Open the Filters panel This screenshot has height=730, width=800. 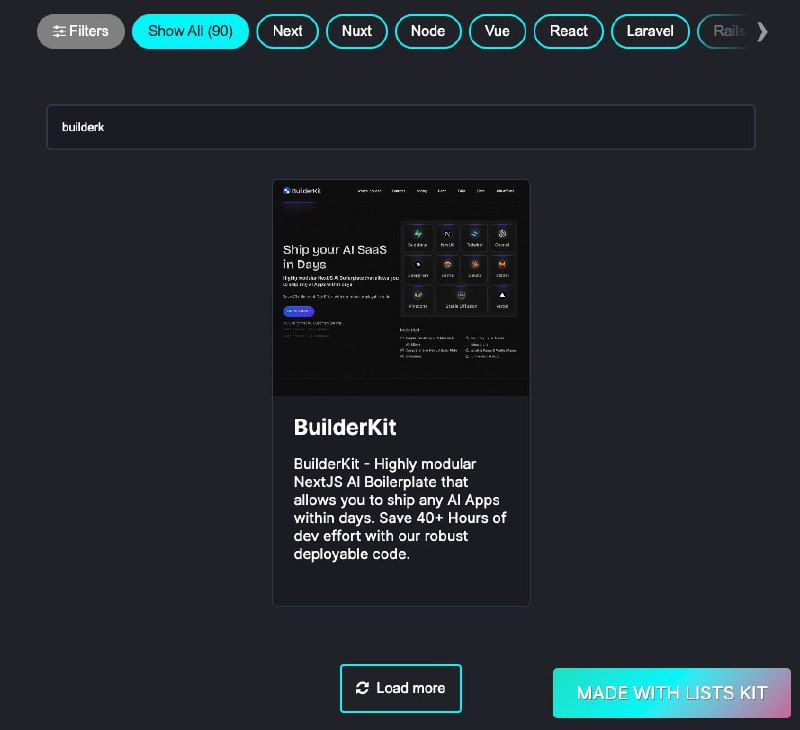(81, 32)
